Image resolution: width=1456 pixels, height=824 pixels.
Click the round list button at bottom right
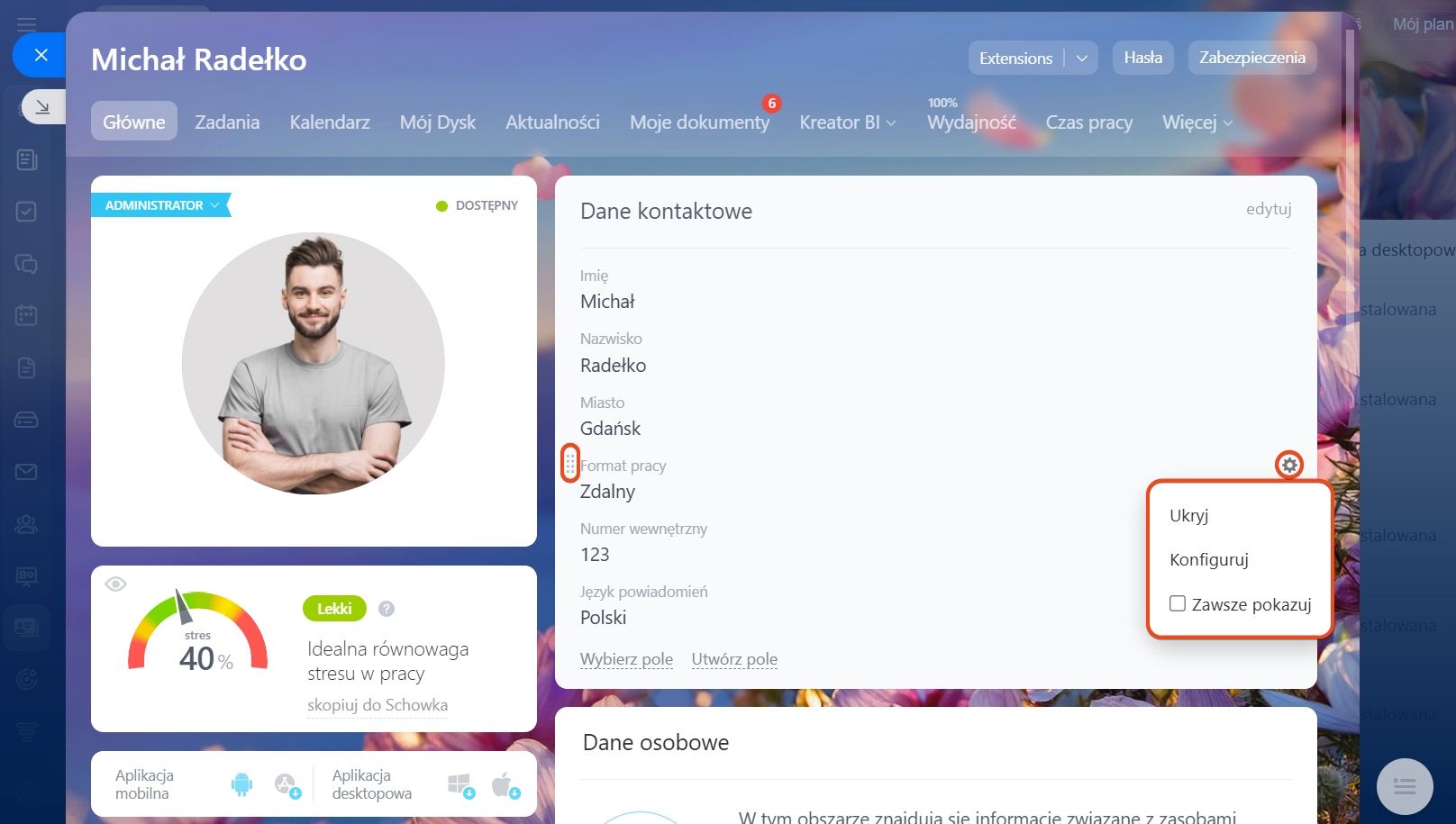pyautogui.click(x=1405, y=787)
